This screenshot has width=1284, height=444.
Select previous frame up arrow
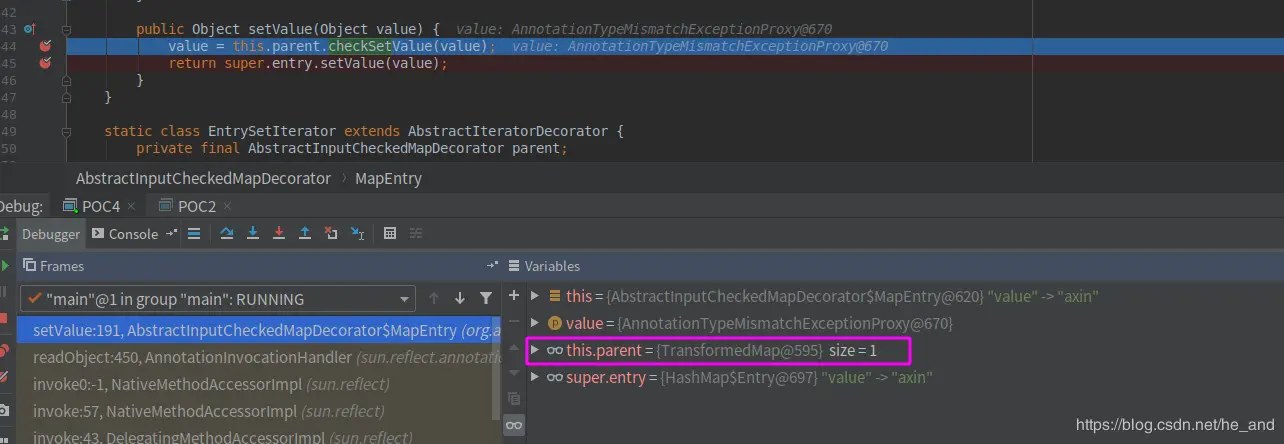pyautogui.click(x=434, y=298)
